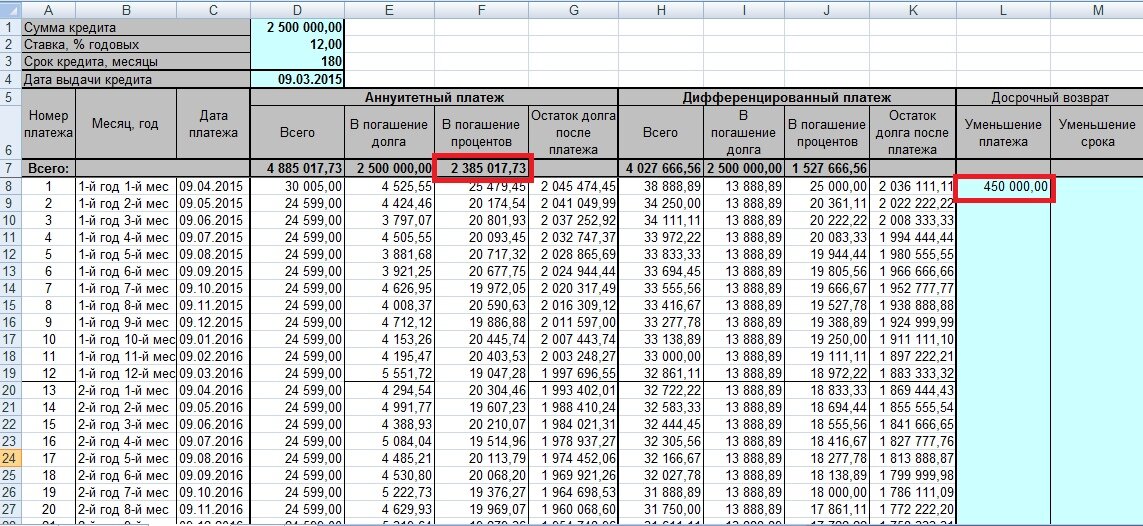Click the 'Дата выдачи кредита' label cell

[x=136, y=79]
